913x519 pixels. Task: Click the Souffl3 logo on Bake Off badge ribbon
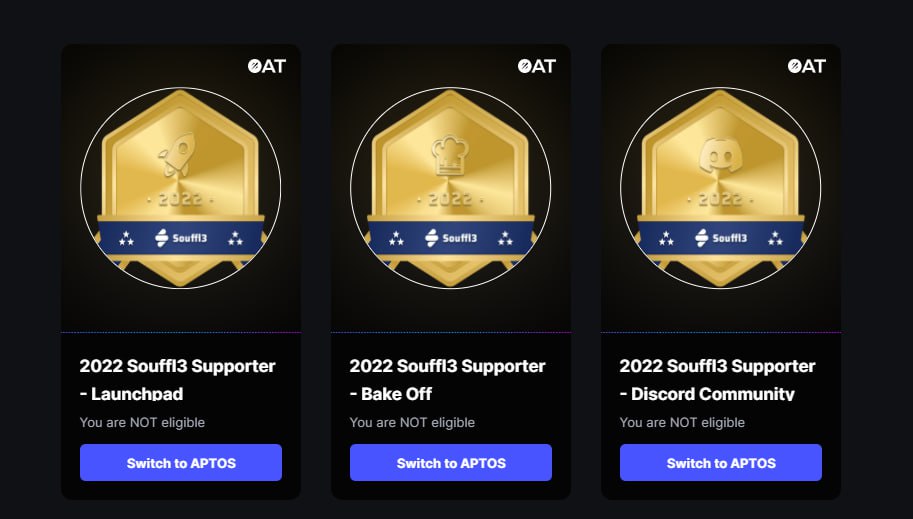point(451,238)
